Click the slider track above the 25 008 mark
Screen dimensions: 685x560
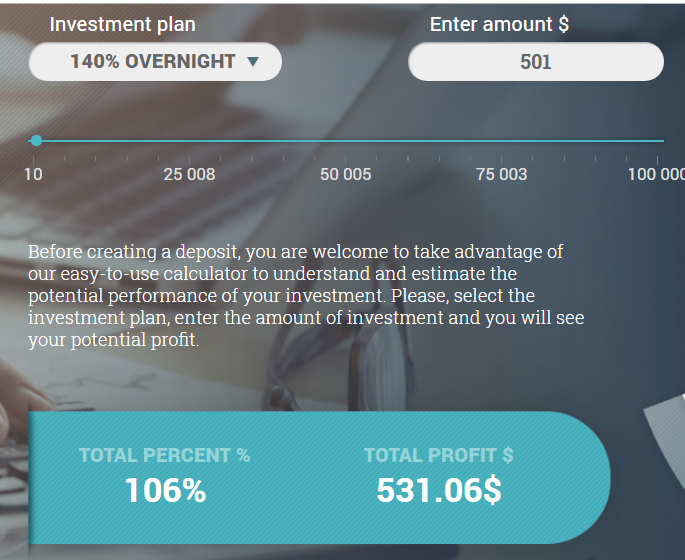(190, 141)
